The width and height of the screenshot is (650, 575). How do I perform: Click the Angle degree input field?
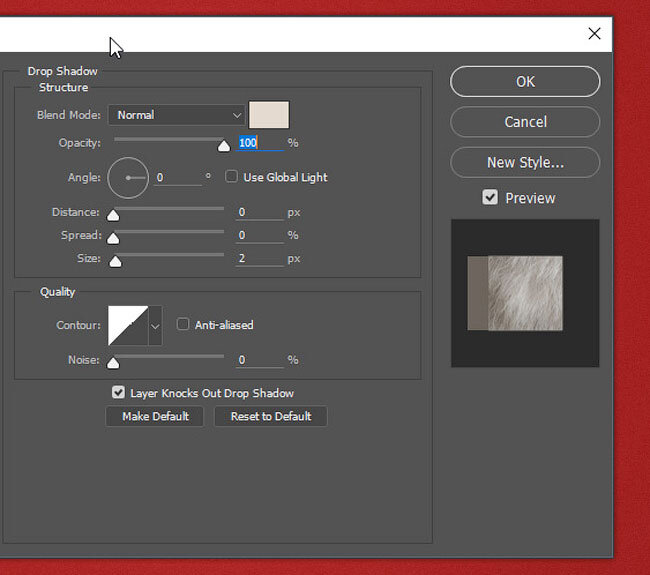point(178,178)
